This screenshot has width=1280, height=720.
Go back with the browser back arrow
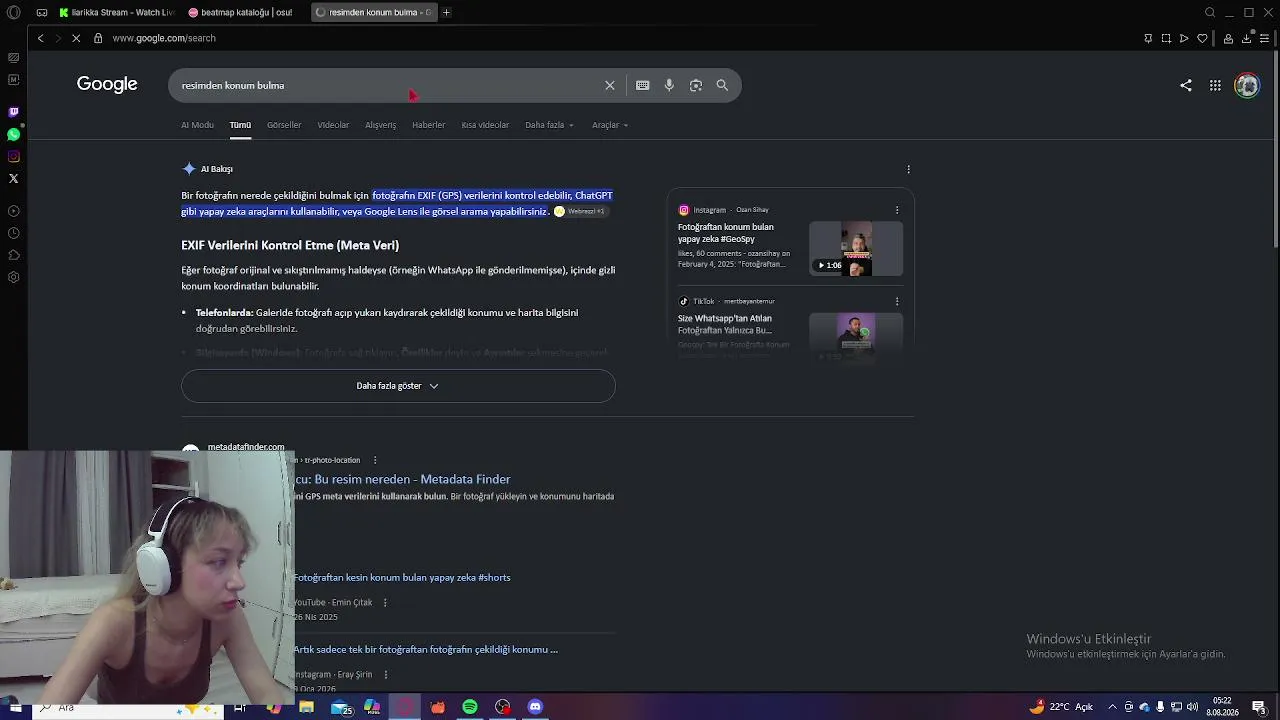point(41,38)
